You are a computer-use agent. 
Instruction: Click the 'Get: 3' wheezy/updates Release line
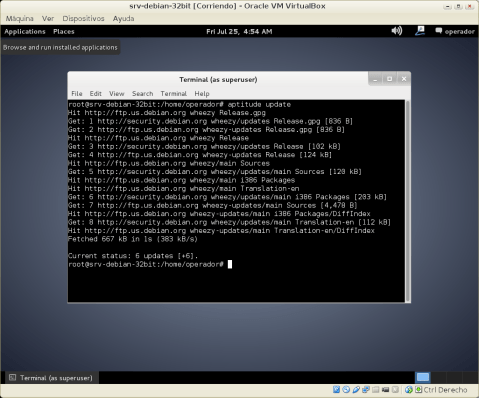204,146
